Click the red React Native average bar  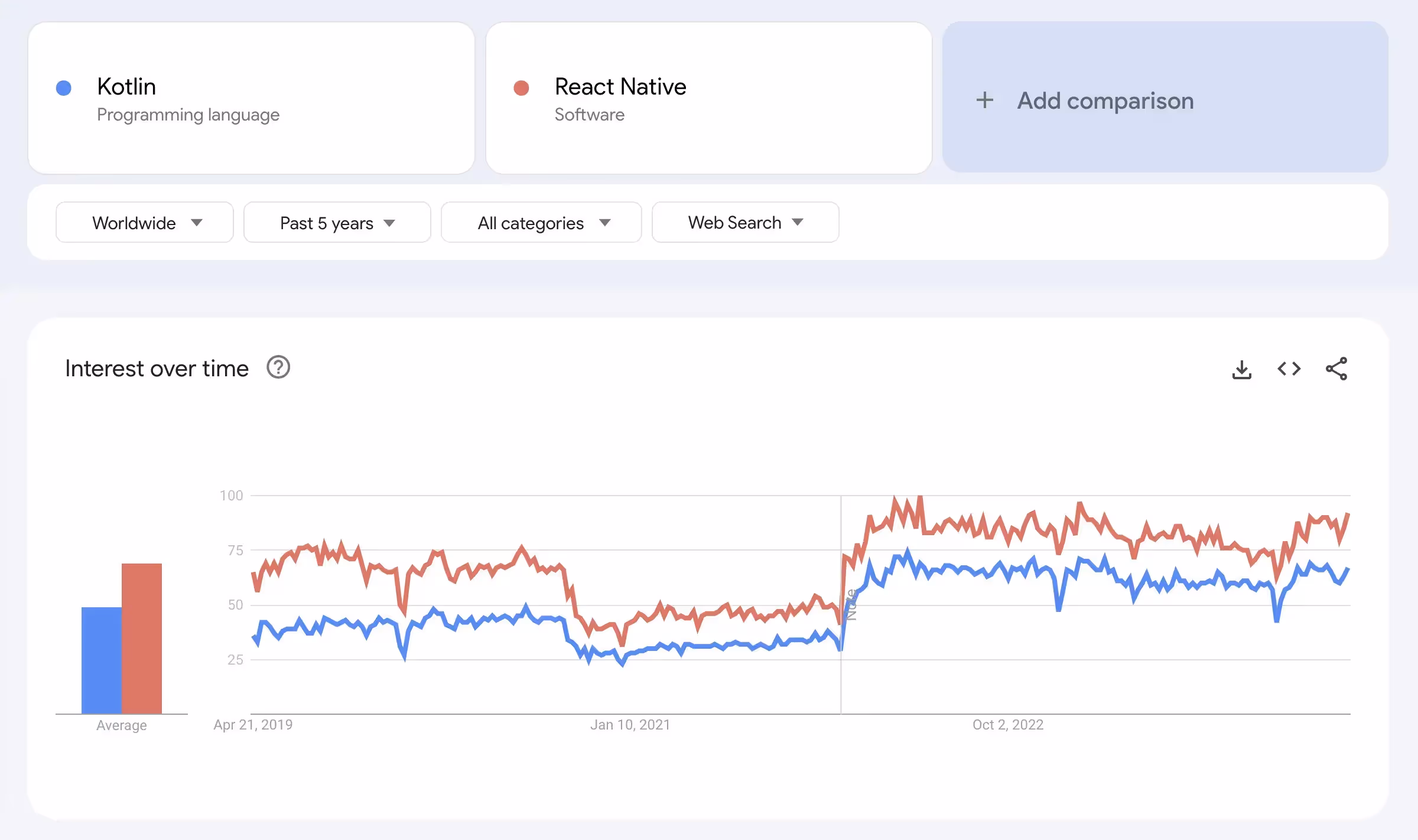(x=142, y=638)
